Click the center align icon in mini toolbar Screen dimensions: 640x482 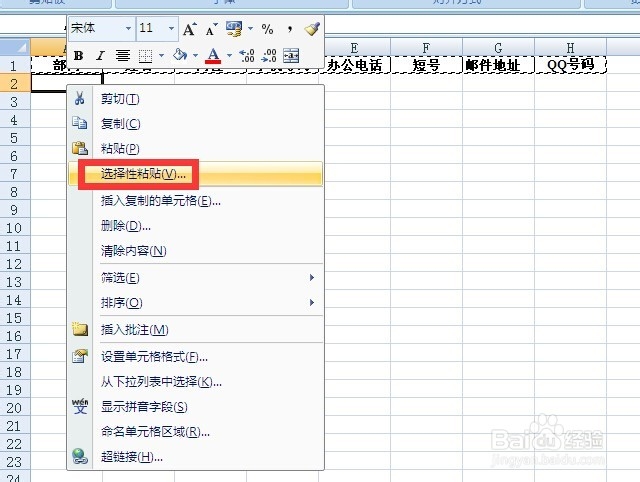pyautogui.click(x=122, y=55)
